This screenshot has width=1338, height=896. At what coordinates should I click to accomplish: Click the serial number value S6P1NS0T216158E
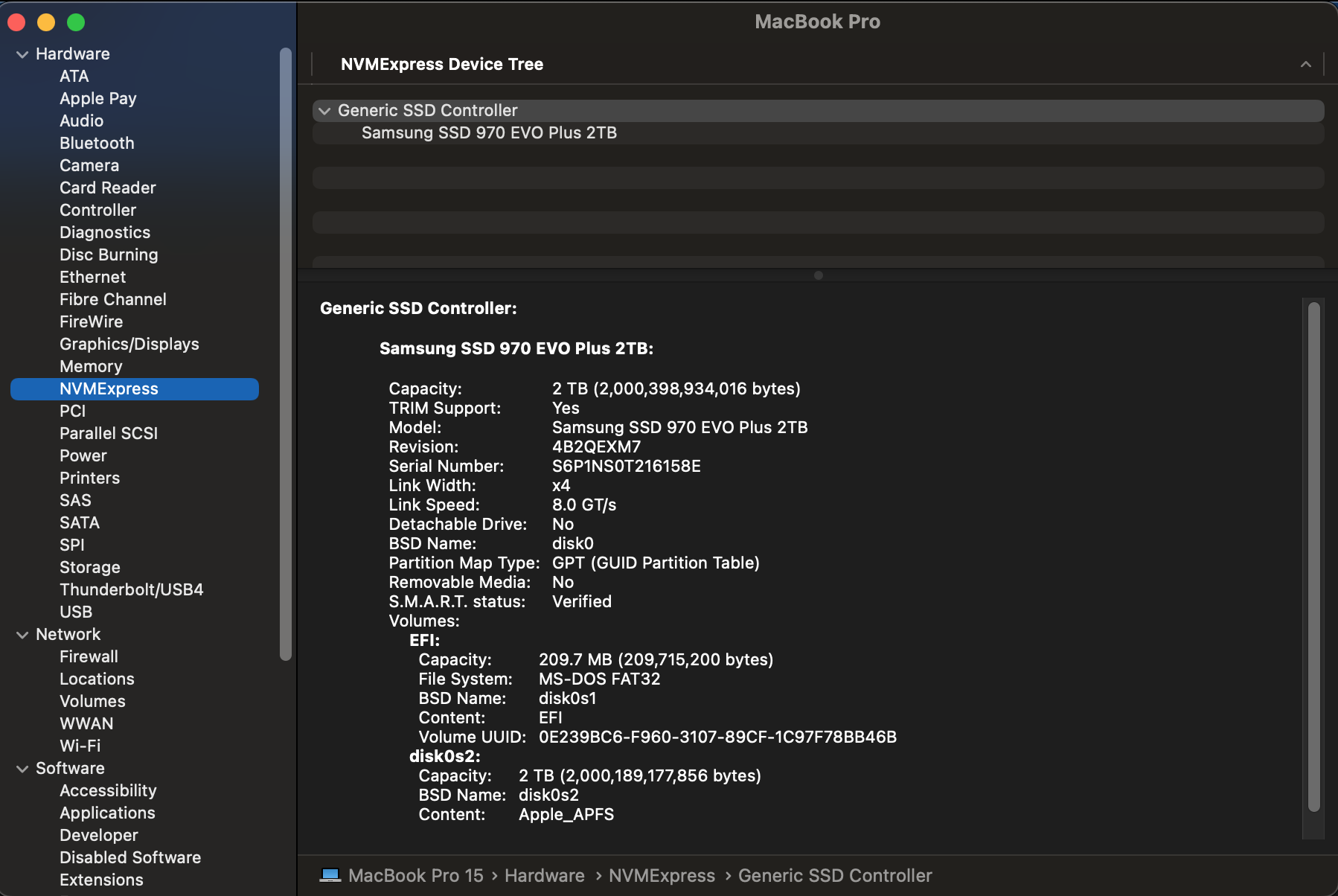click(627, 467)
